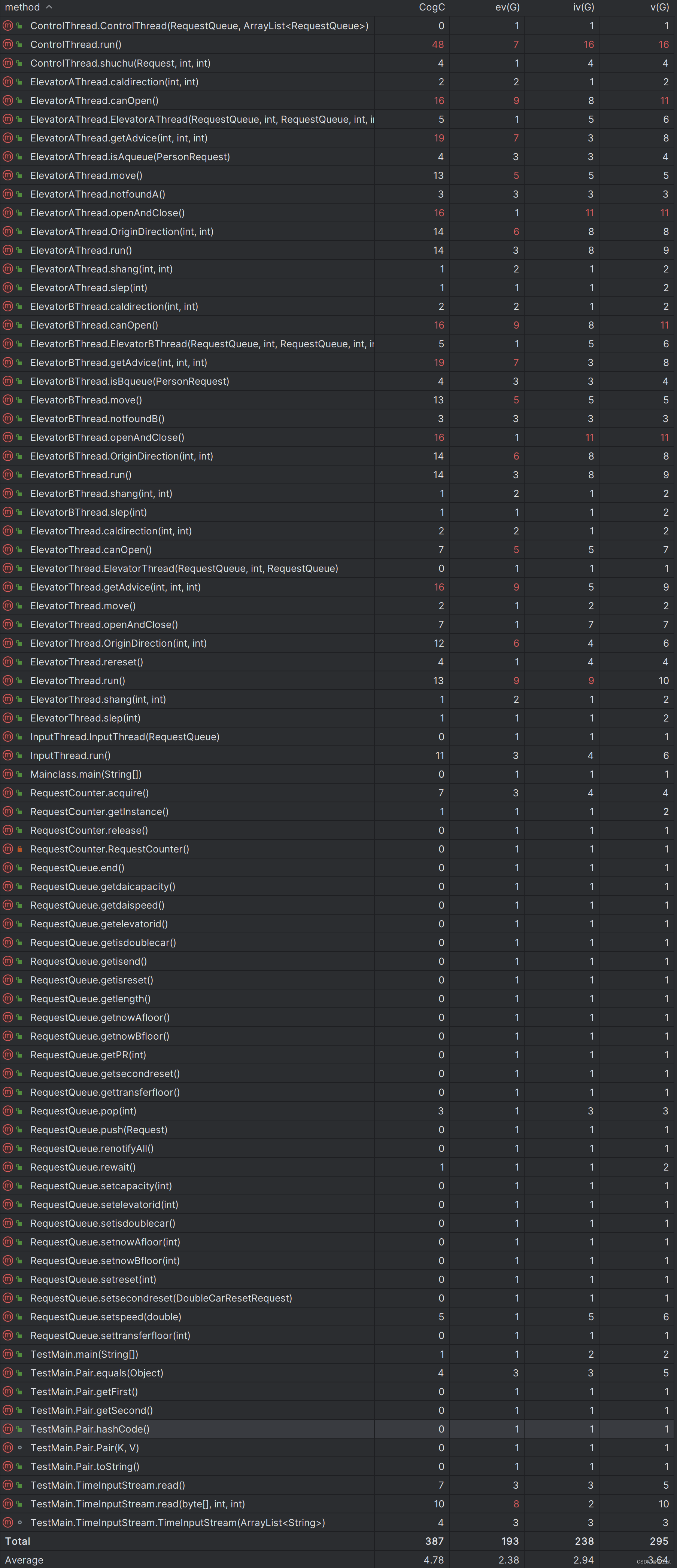Click the Average row label
This screenshot has height=1568, width=677.
24,1560
